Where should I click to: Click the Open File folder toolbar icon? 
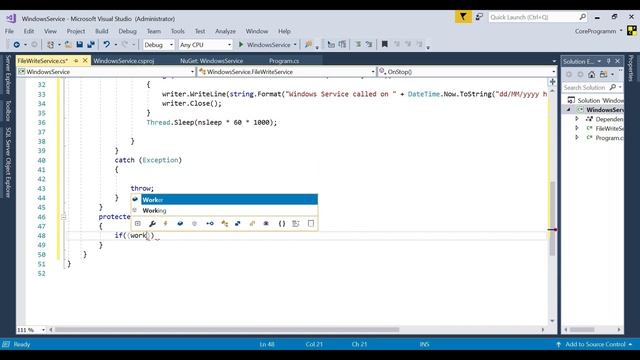pyautogui.click(x=68, y=44)
